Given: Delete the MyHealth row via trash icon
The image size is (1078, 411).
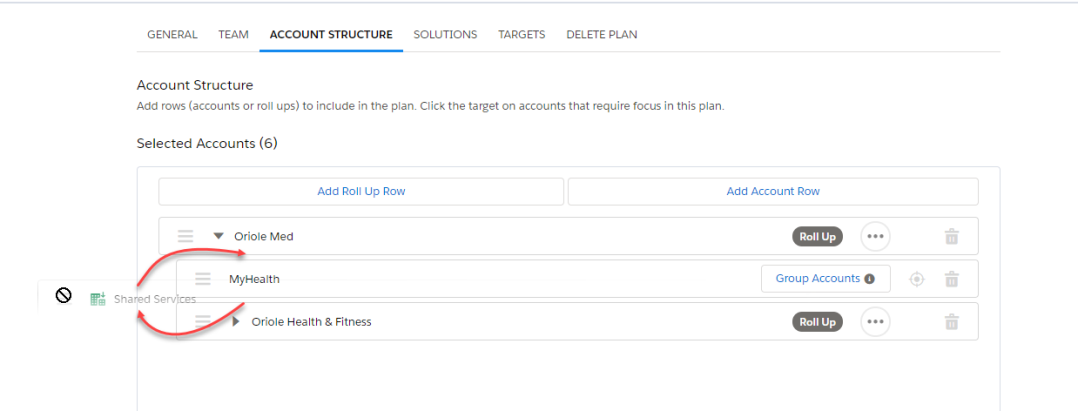Looking at the screenshot, I should tap(952, 280).
